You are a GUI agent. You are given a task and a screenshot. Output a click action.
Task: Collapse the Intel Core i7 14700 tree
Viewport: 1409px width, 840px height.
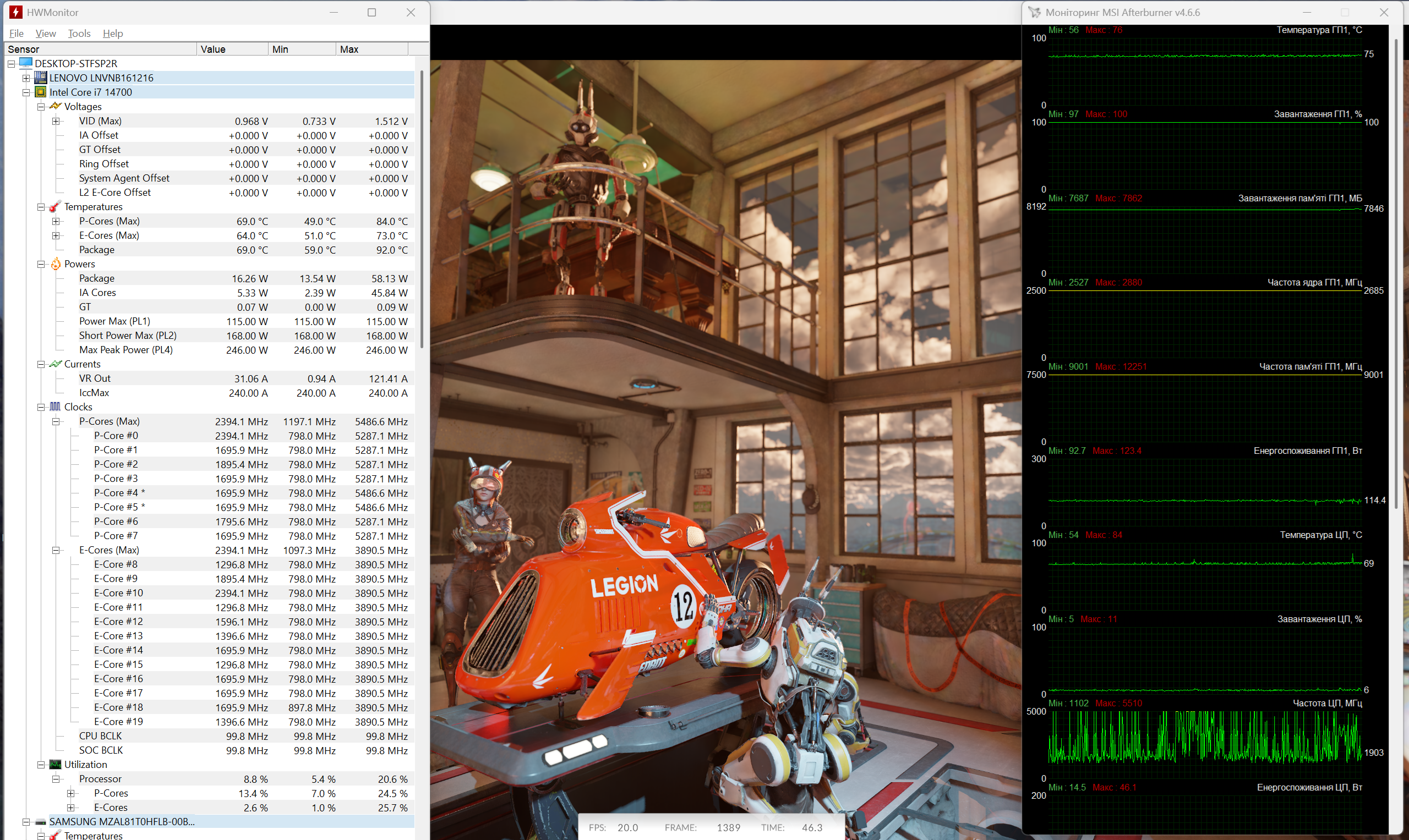point(26,92)
